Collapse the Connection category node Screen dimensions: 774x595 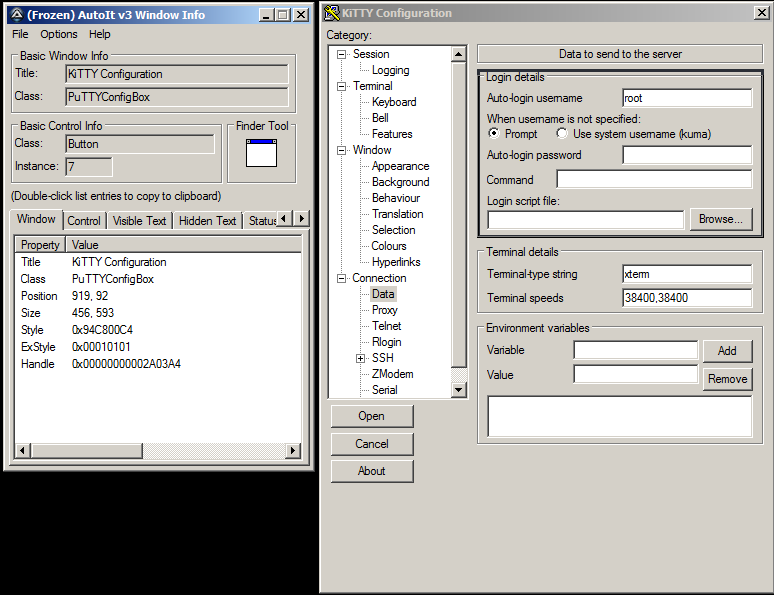tap(342, 278)
